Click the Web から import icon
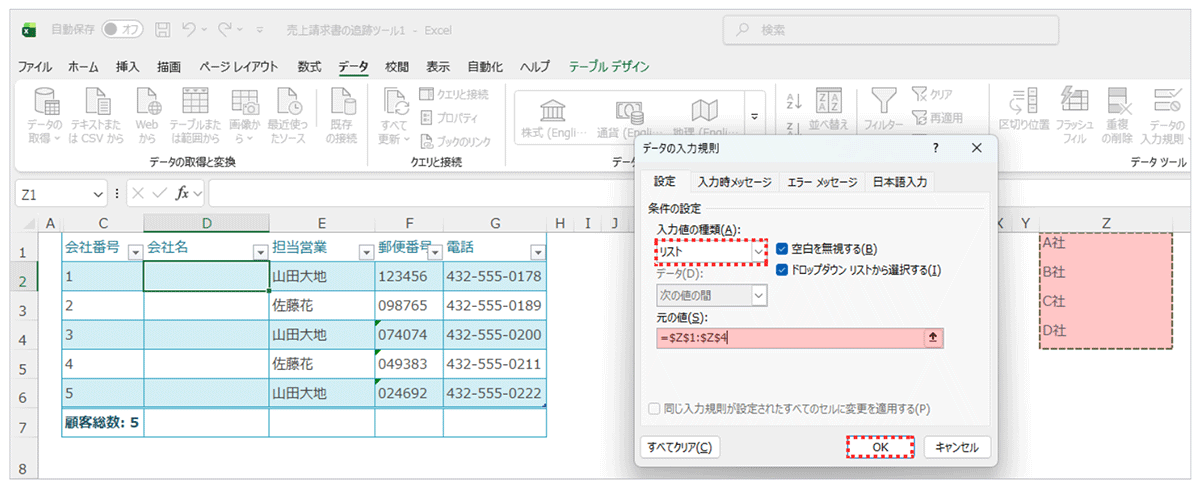1200x495 pixels. click(147, 102)
